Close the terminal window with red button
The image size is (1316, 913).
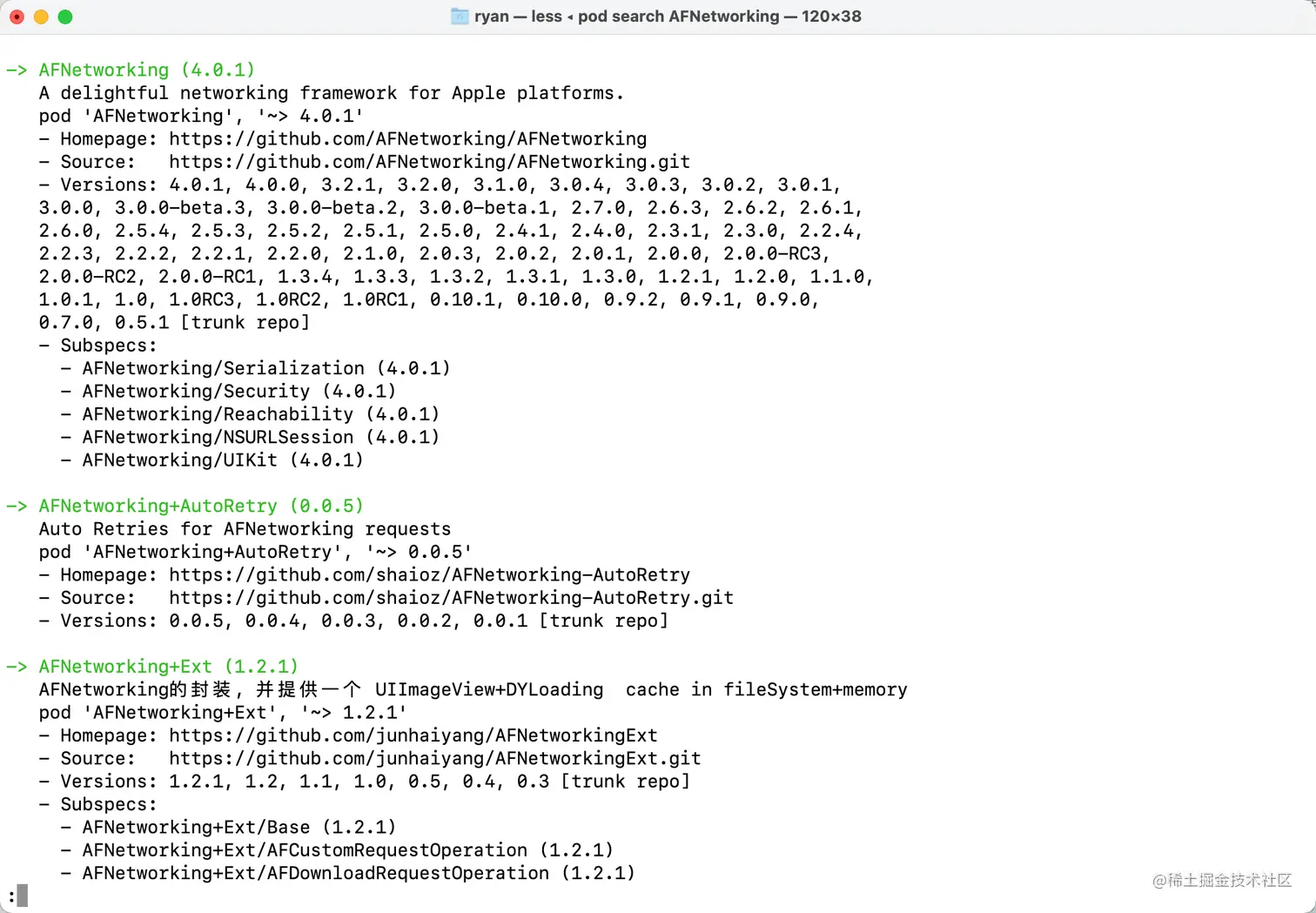click(17, 17)
